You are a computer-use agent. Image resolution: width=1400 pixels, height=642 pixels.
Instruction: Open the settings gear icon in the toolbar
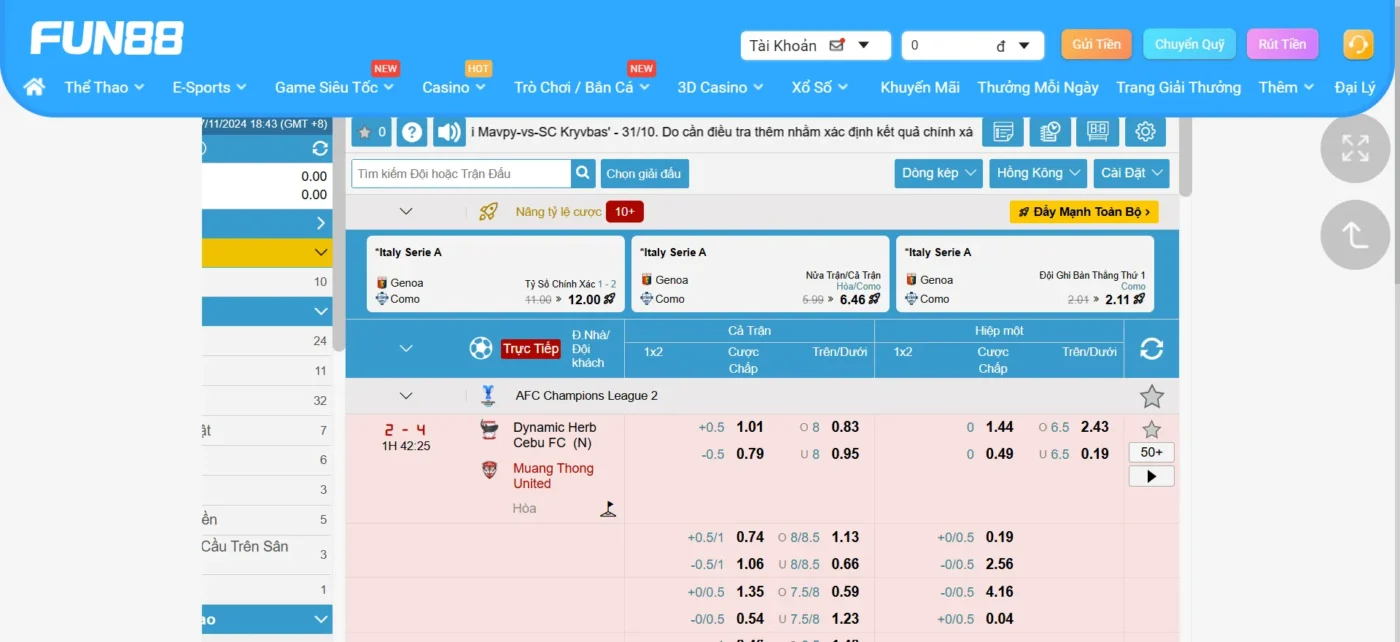coord(1145,132)
